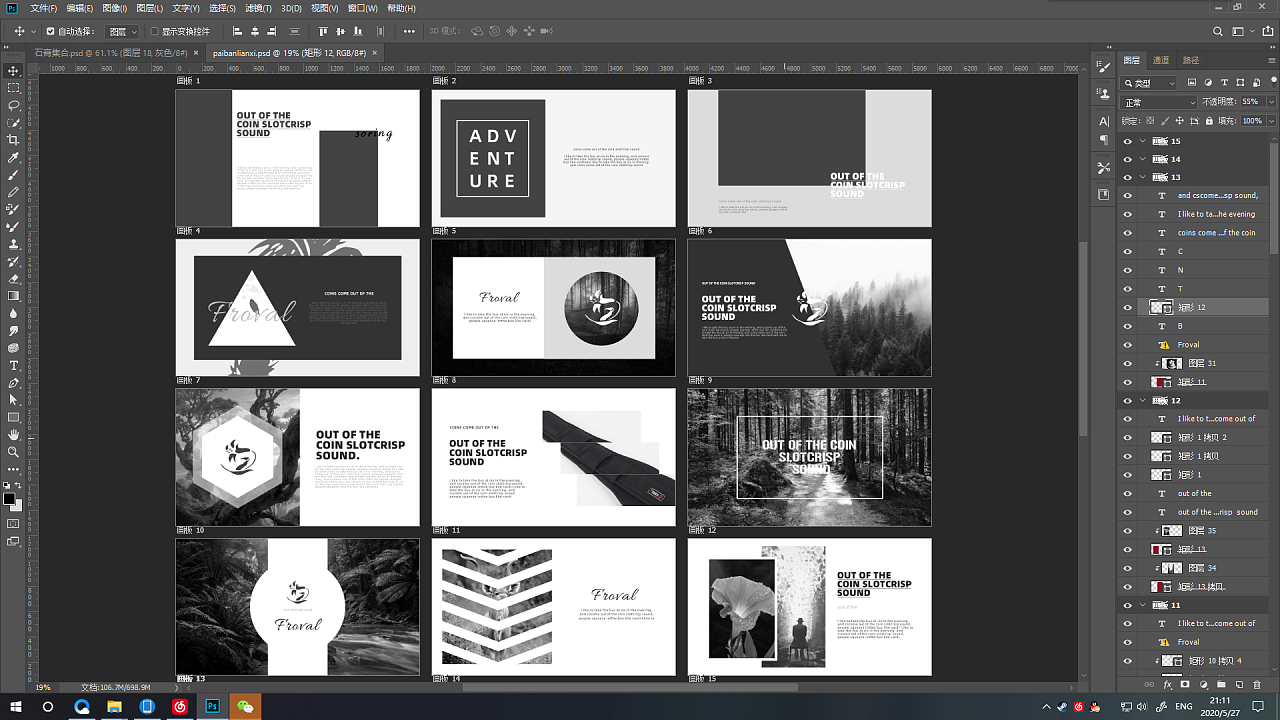Select the Eraser tool
1280x720 pixels.
click(x=14, y=278)
